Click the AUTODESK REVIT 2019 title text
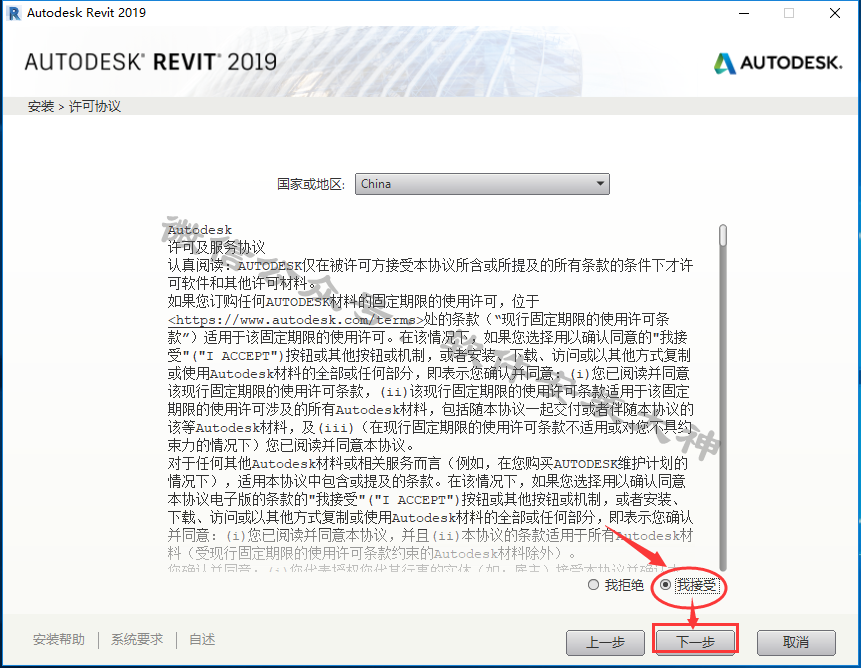The width and height of the screenshot is (861, 668). [150, 62]
